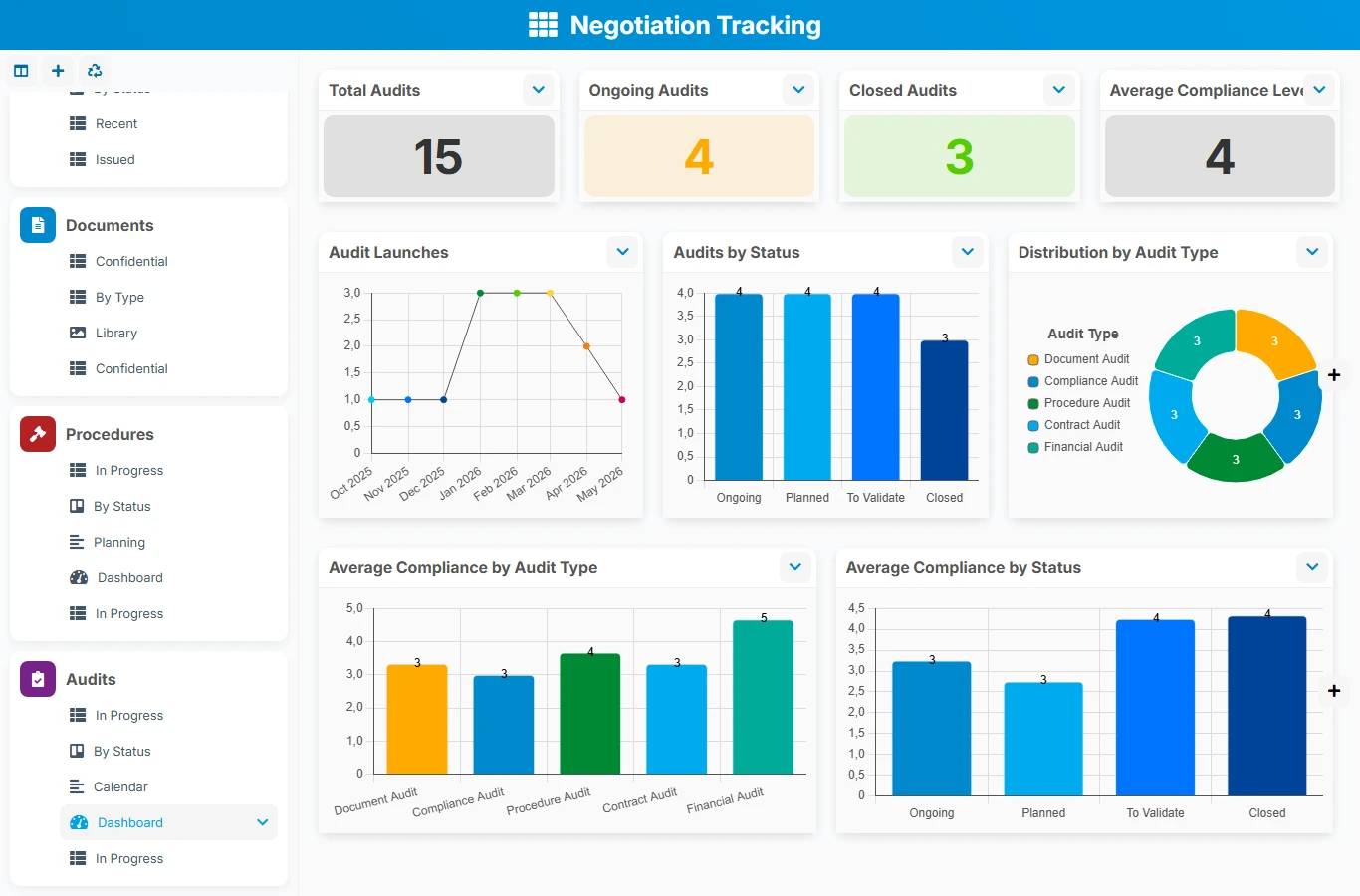Expand the Audits by Status chart menu

968,252
